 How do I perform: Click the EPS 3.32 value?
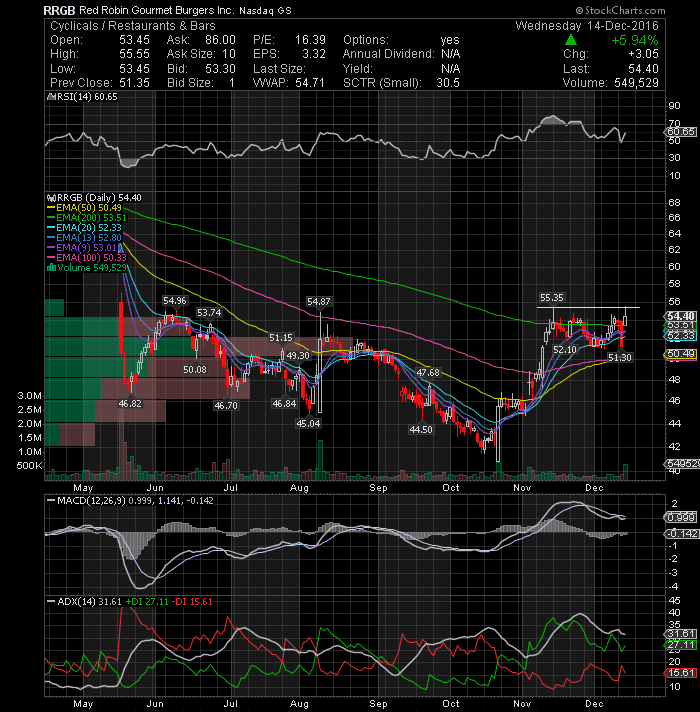[x=314, y=54]
